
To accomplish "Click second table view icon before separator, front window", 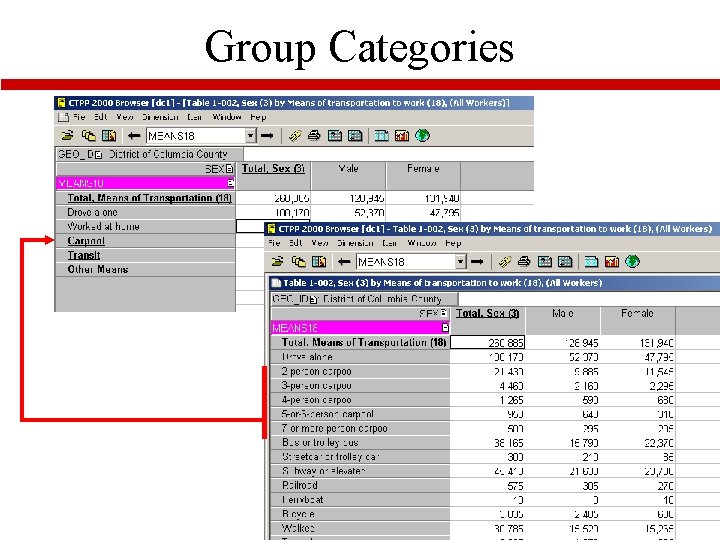I will (565, 262).
